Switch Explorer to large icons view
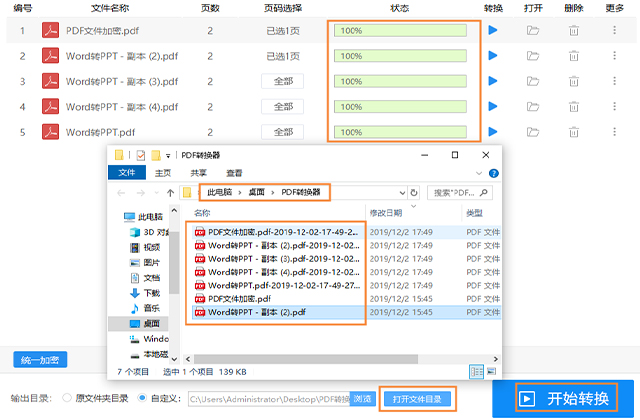The image size is (640, 420). 491,371
